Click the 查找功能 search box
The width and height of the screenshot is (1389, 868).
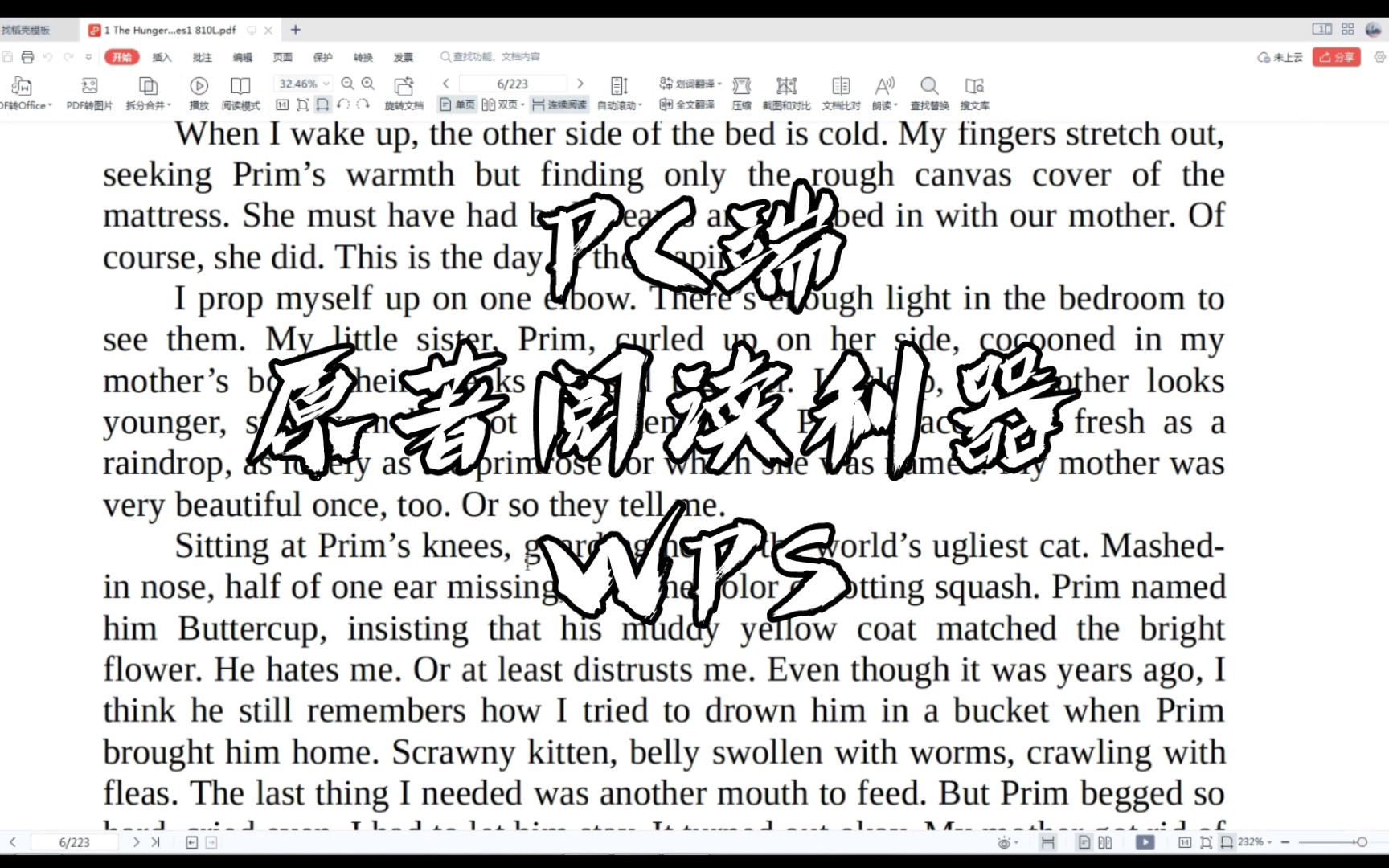[490, 57]
